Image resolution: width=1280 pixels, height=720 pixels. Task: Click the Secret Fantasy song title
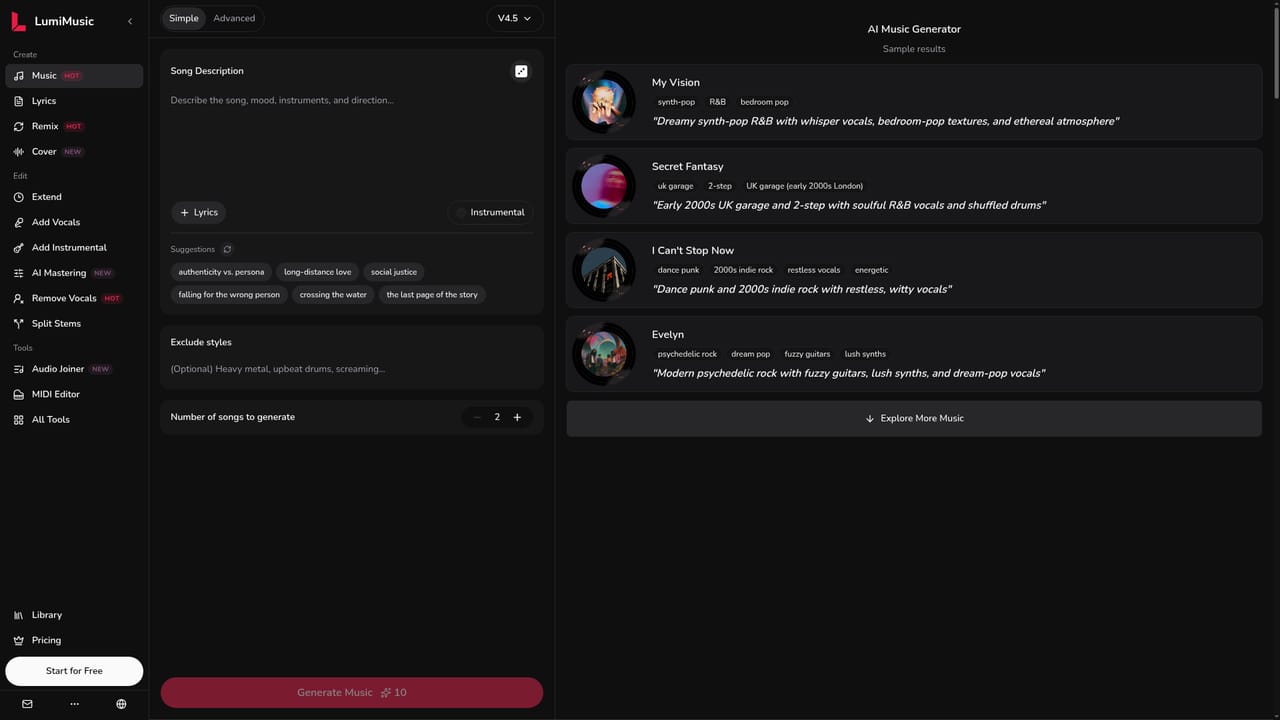pos(687,167)
